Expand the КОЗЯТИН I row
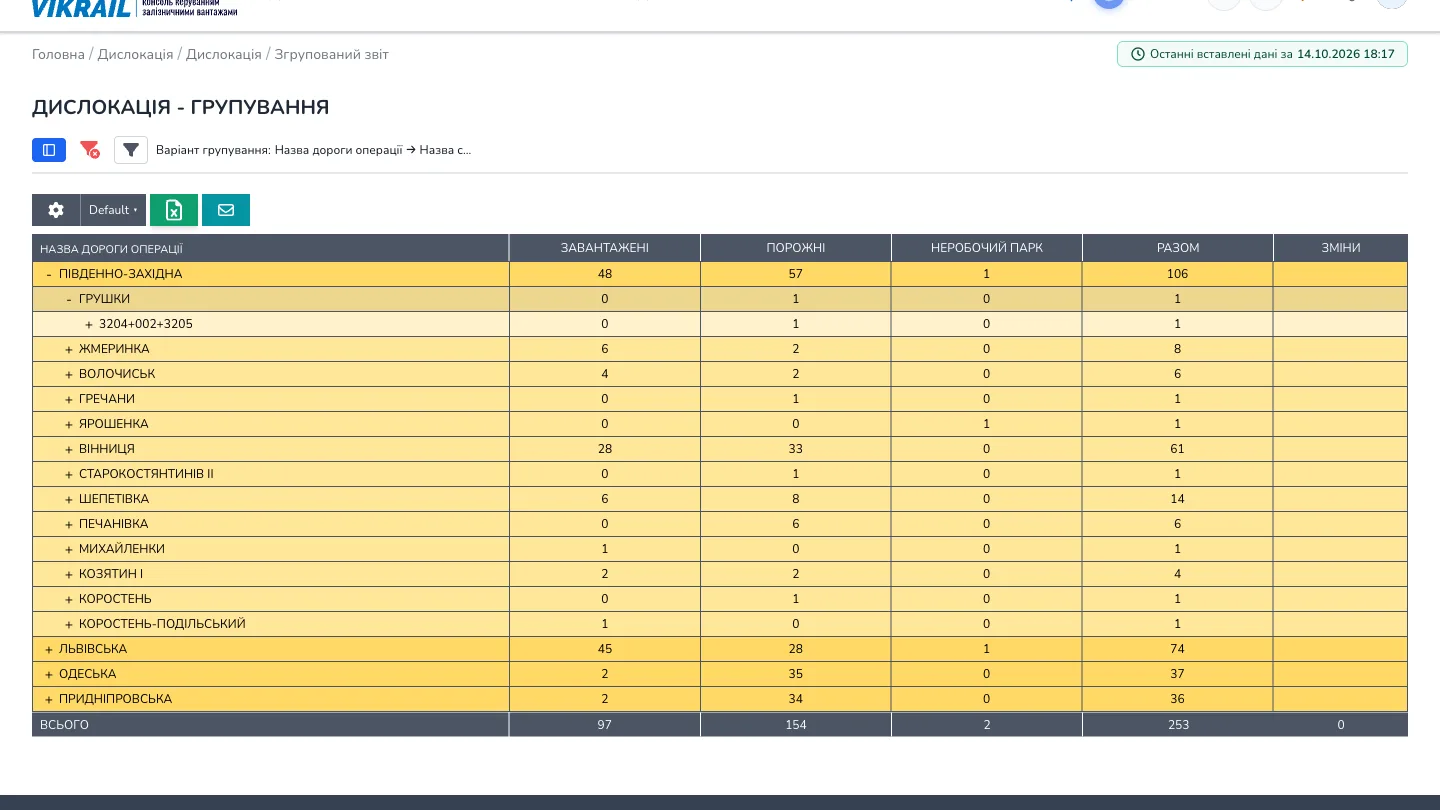The width and height of the screenshot is (1440, 810). coord(69,574)
